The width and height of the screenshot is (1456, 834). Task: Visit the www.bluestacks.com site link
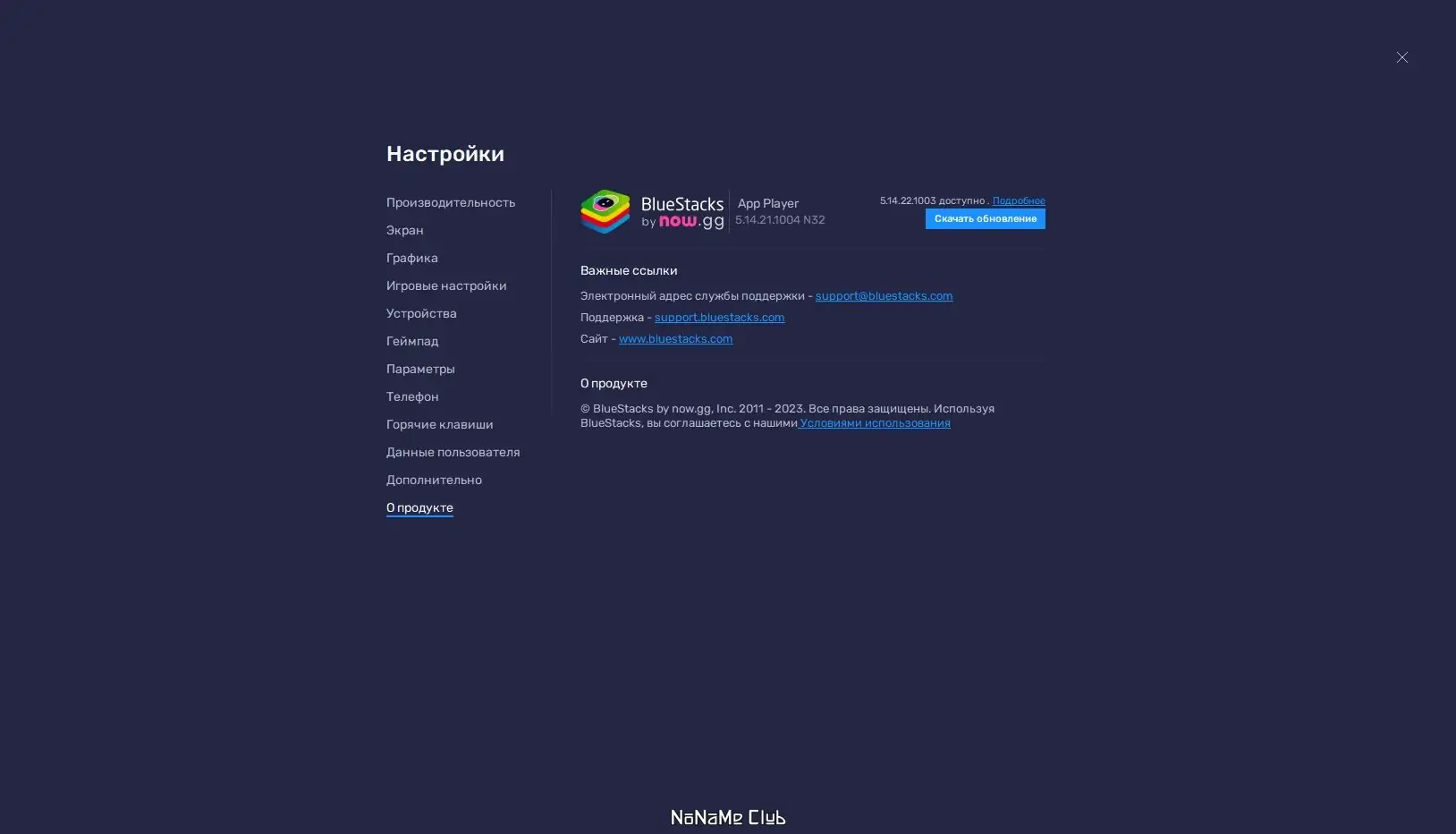[x=675, y=339]
